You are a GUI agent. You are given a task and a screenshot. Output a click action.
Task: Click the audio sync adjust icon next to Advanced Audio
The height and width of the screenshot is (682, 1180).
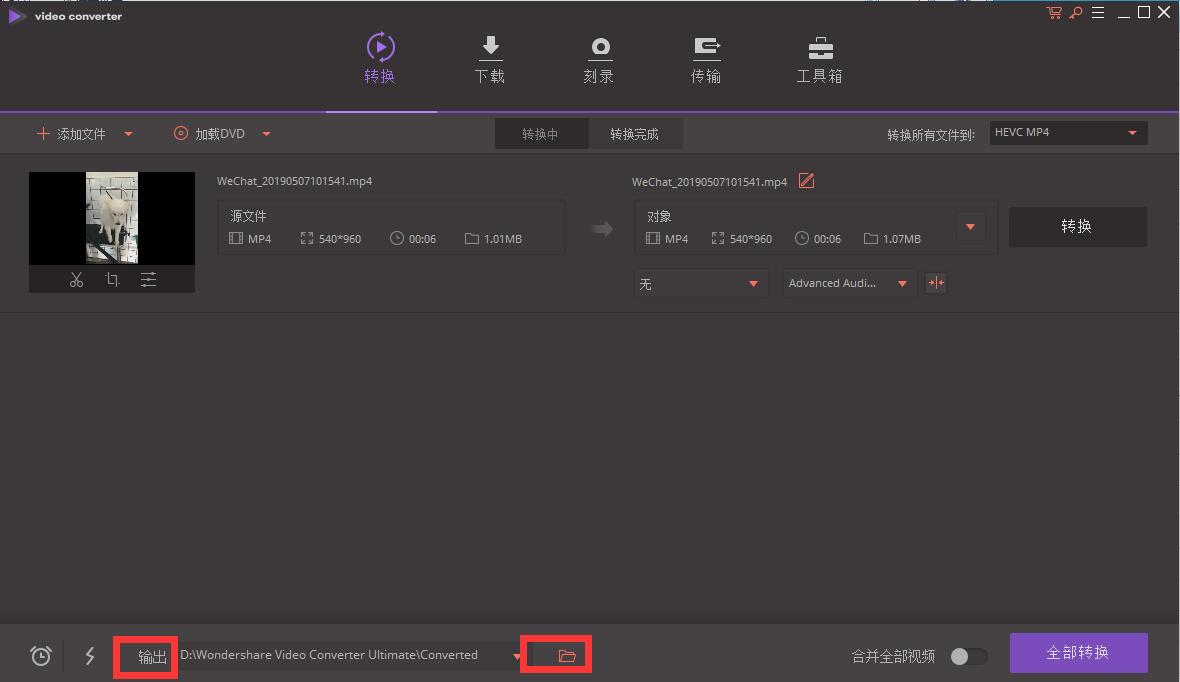coord(935,283)
